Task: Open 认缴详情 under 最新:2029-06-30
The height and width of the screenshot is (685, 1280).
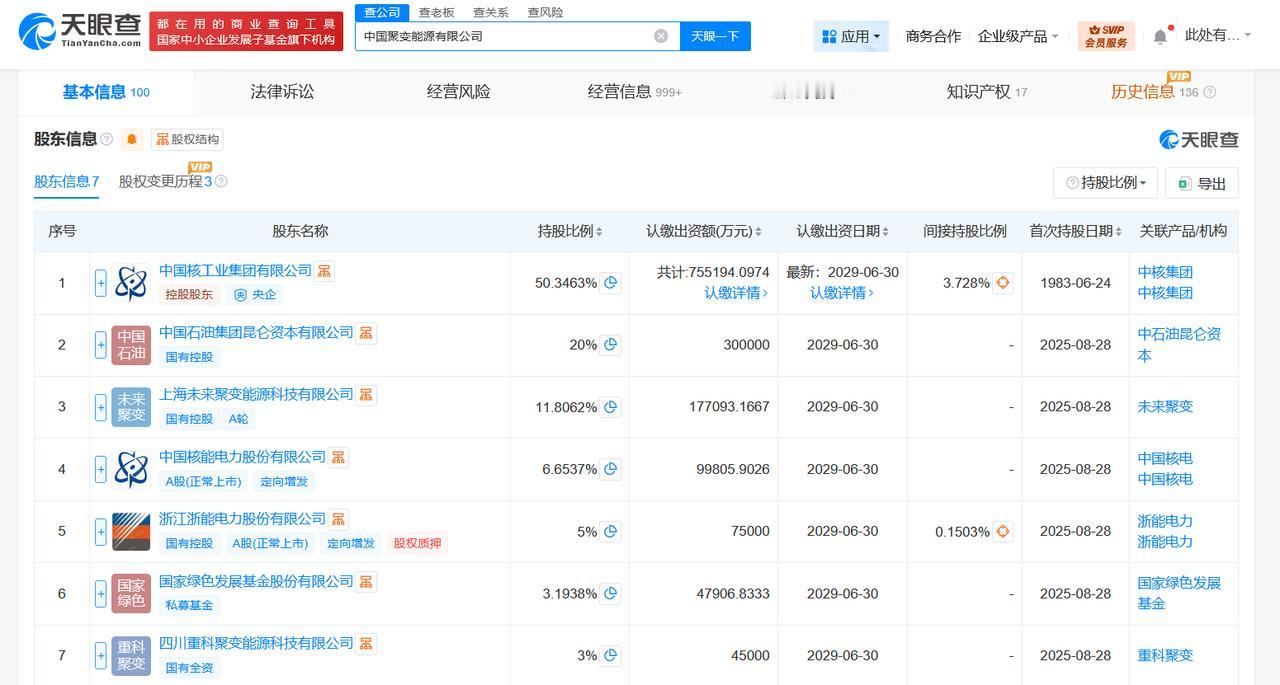Action: point(842,293)
